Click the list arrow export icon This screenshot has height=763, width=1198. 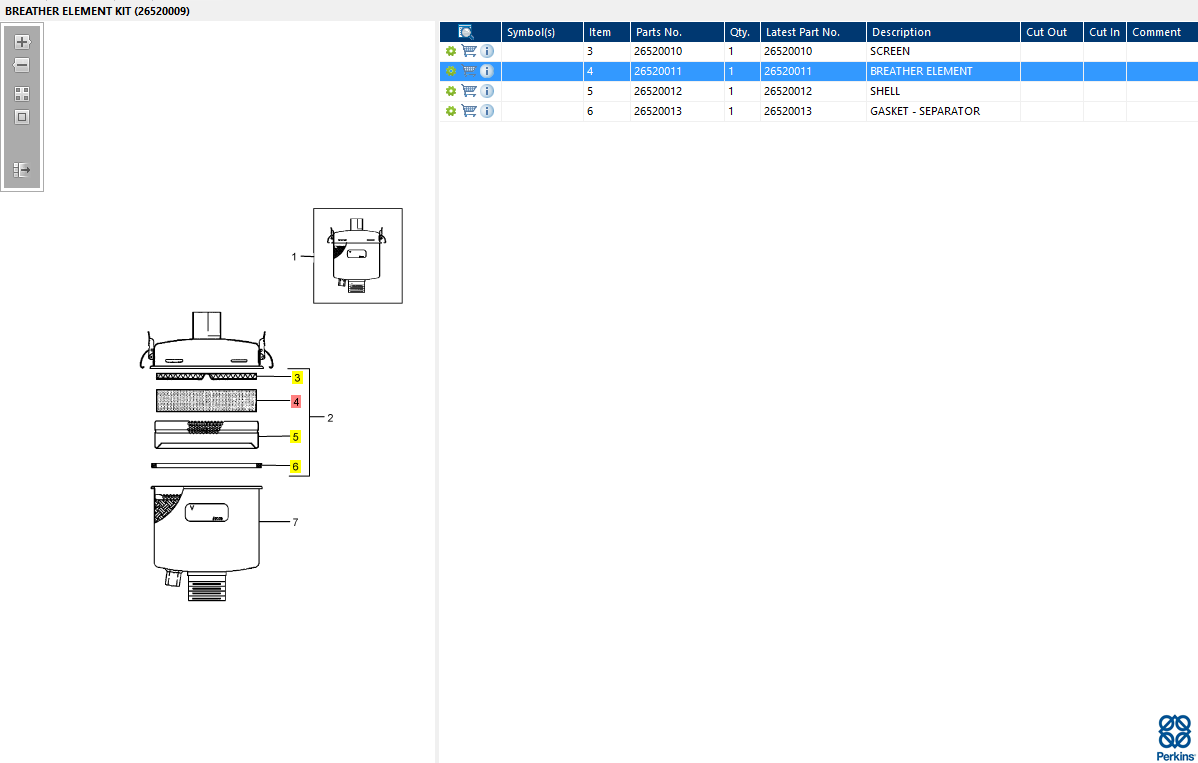point(22,170)
